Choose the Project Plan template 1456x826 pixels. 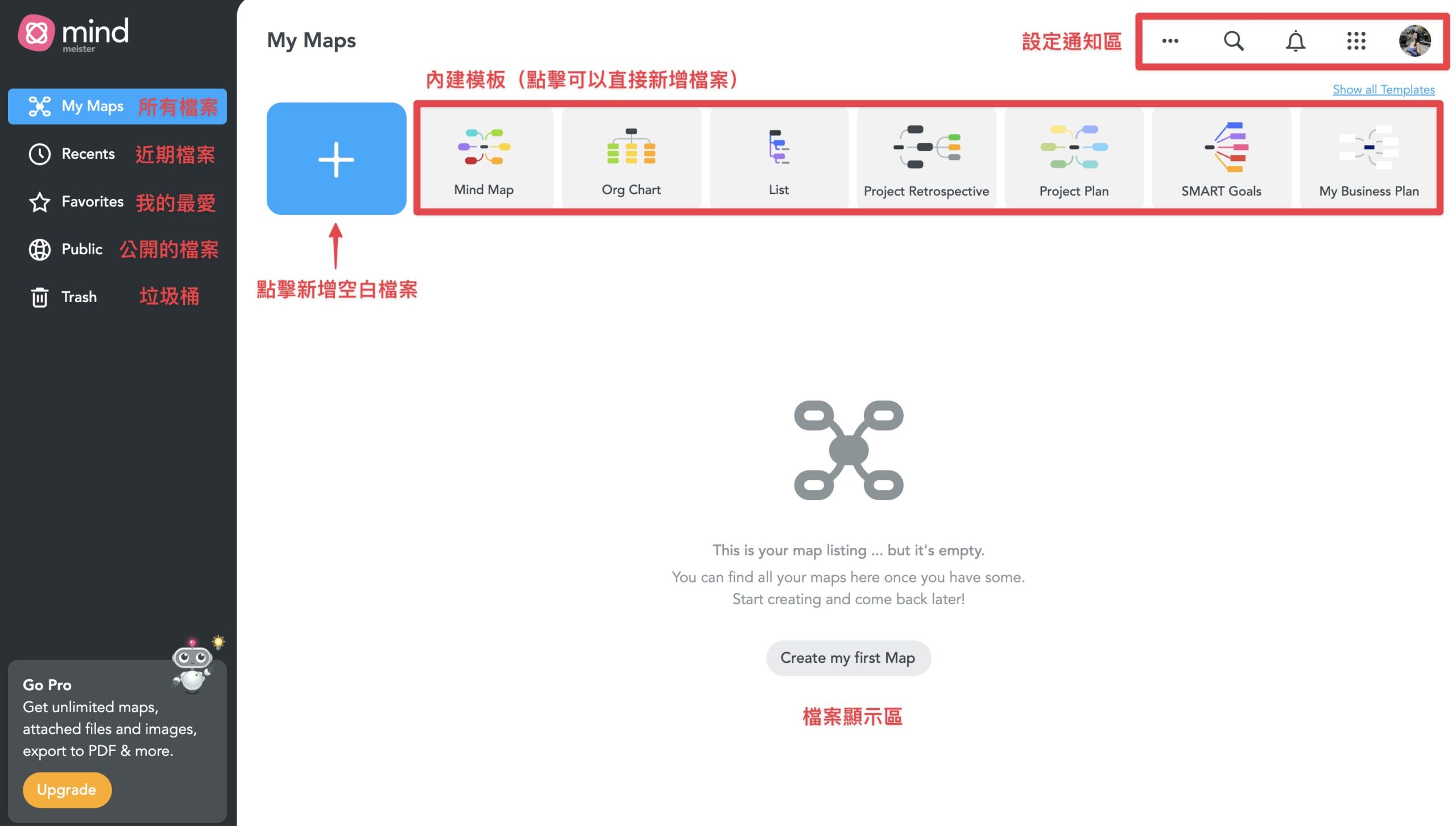[x=1074, y=159]
